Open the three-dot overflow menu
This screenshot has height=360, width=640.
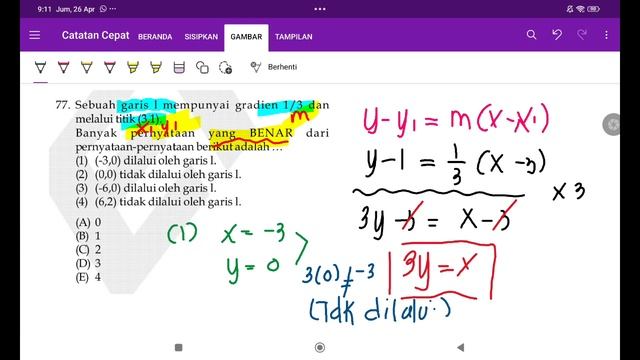click(x=606, y=35)
